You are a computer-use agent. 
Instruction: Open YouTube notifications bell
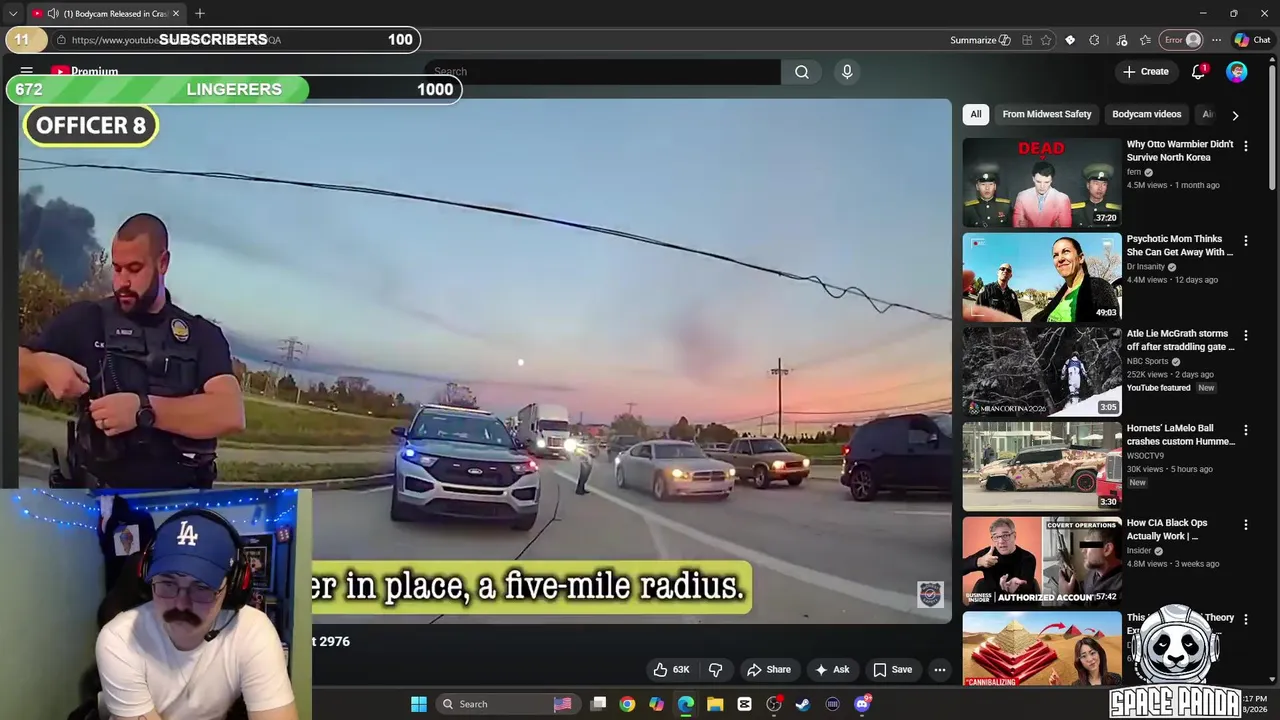(1198, 72)
